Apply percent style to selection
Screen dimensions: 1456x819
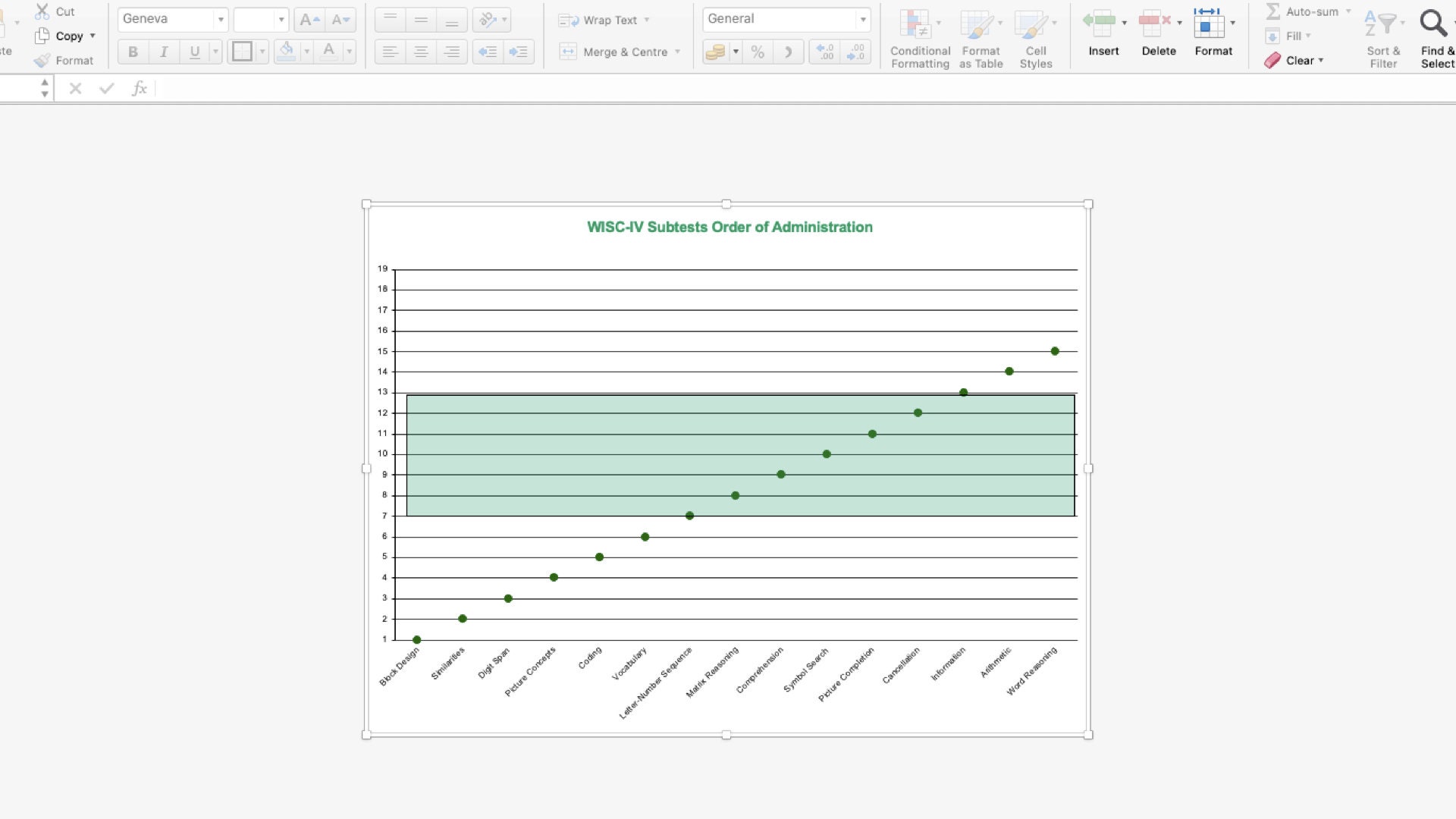(x=758, y=52)
